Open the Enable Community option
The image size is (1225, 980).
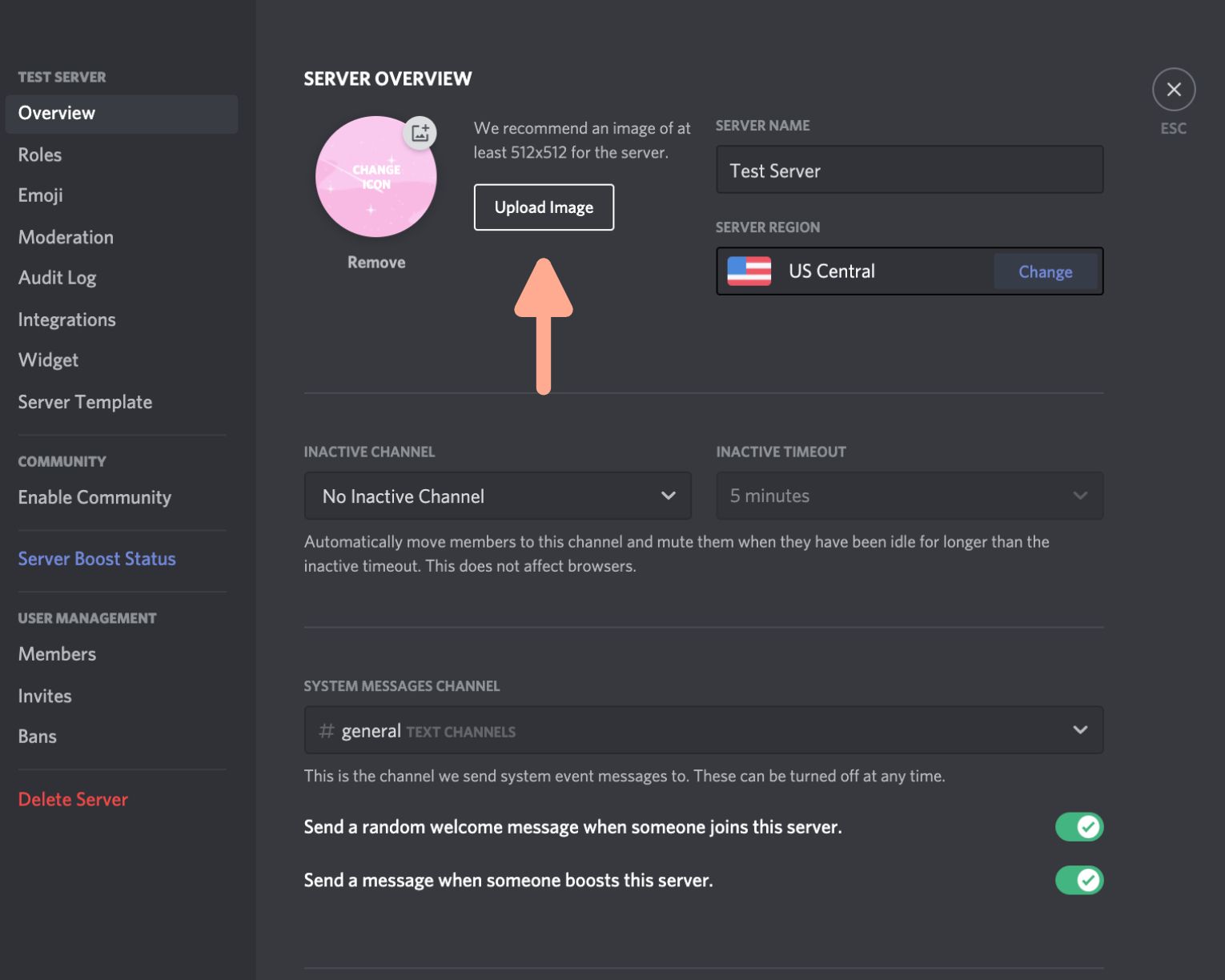point(94,498)
